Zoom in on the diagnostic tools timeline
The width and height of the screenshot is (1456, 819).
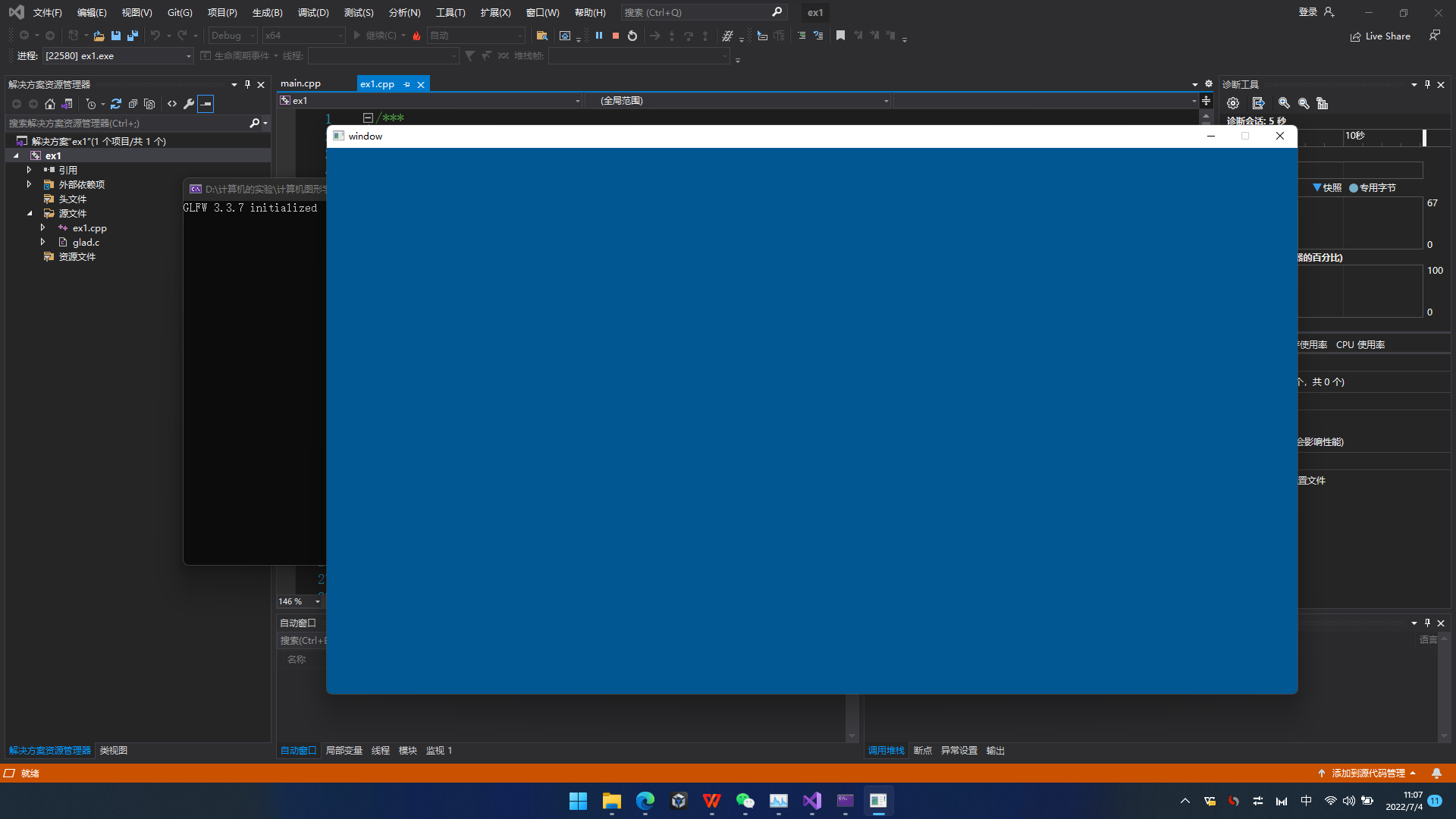1284,103
